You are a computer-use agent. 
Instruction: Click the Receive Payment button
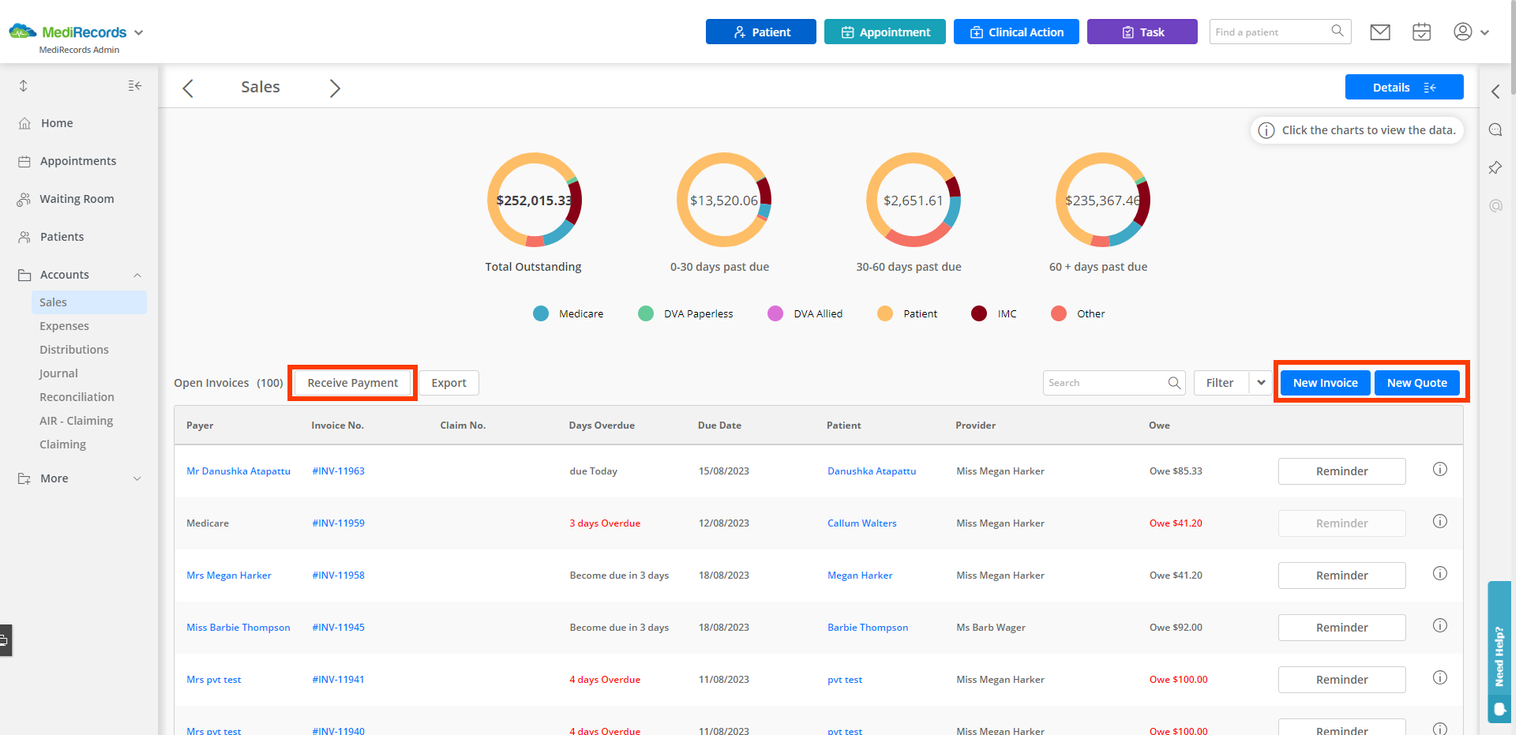point(353,383)
